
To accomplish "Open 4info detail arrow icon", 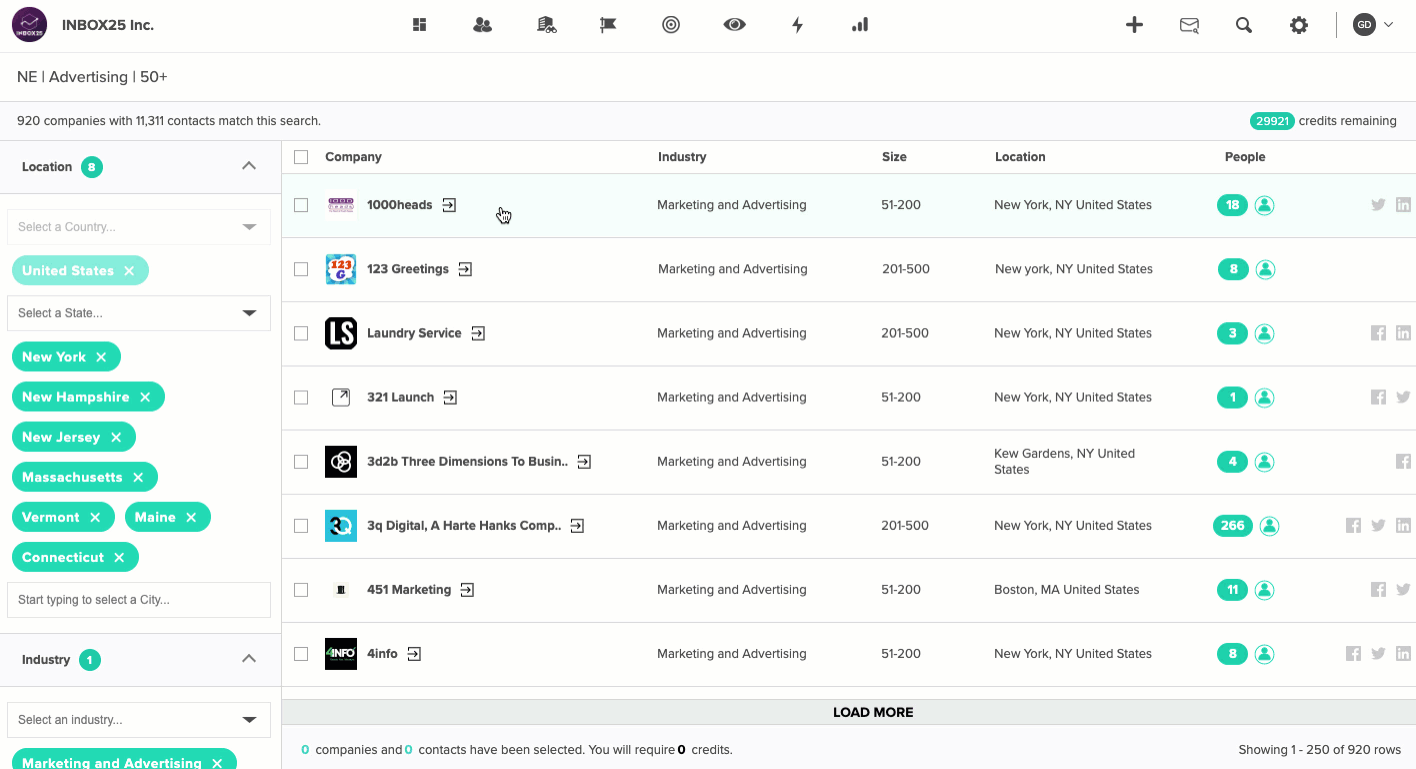I will pyautogui.click(x=414, y=654).
